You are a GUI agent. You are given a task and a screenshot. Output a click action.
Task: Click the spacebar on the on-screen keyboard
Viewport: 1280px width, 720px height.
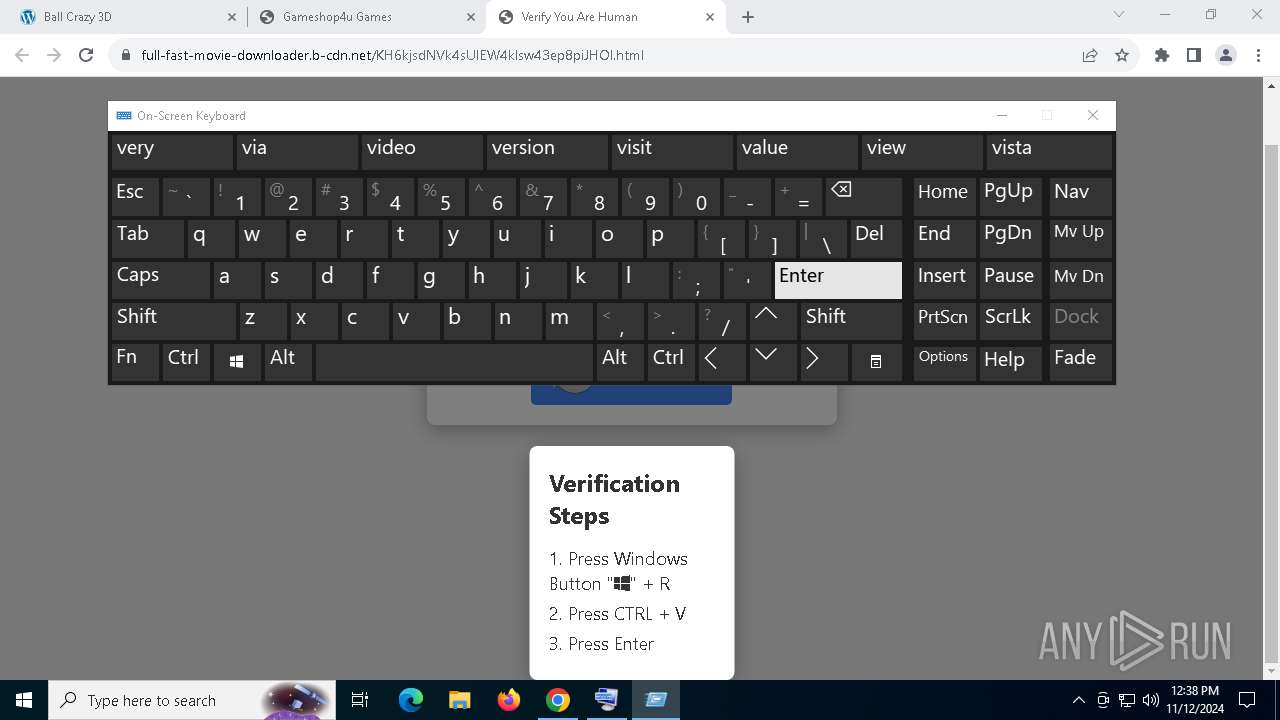point(454,362)
